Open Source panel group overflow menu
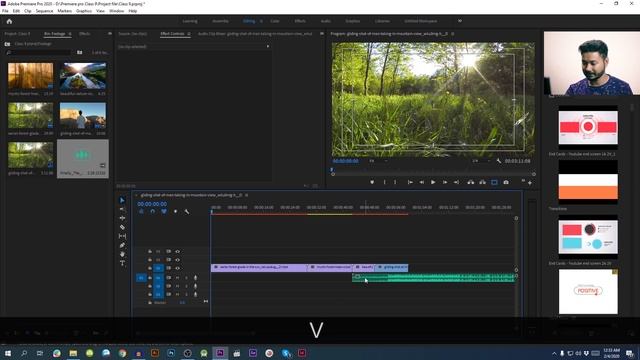The height and width of the screenshot is (360, 640). (322, 33)
